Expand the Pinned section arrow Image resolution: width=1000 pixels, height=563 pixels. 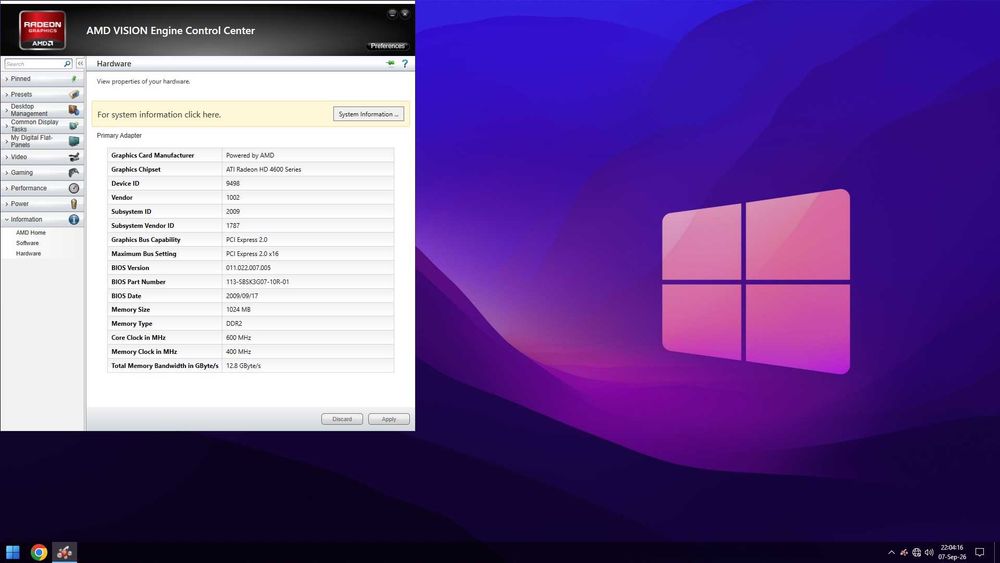6,79
